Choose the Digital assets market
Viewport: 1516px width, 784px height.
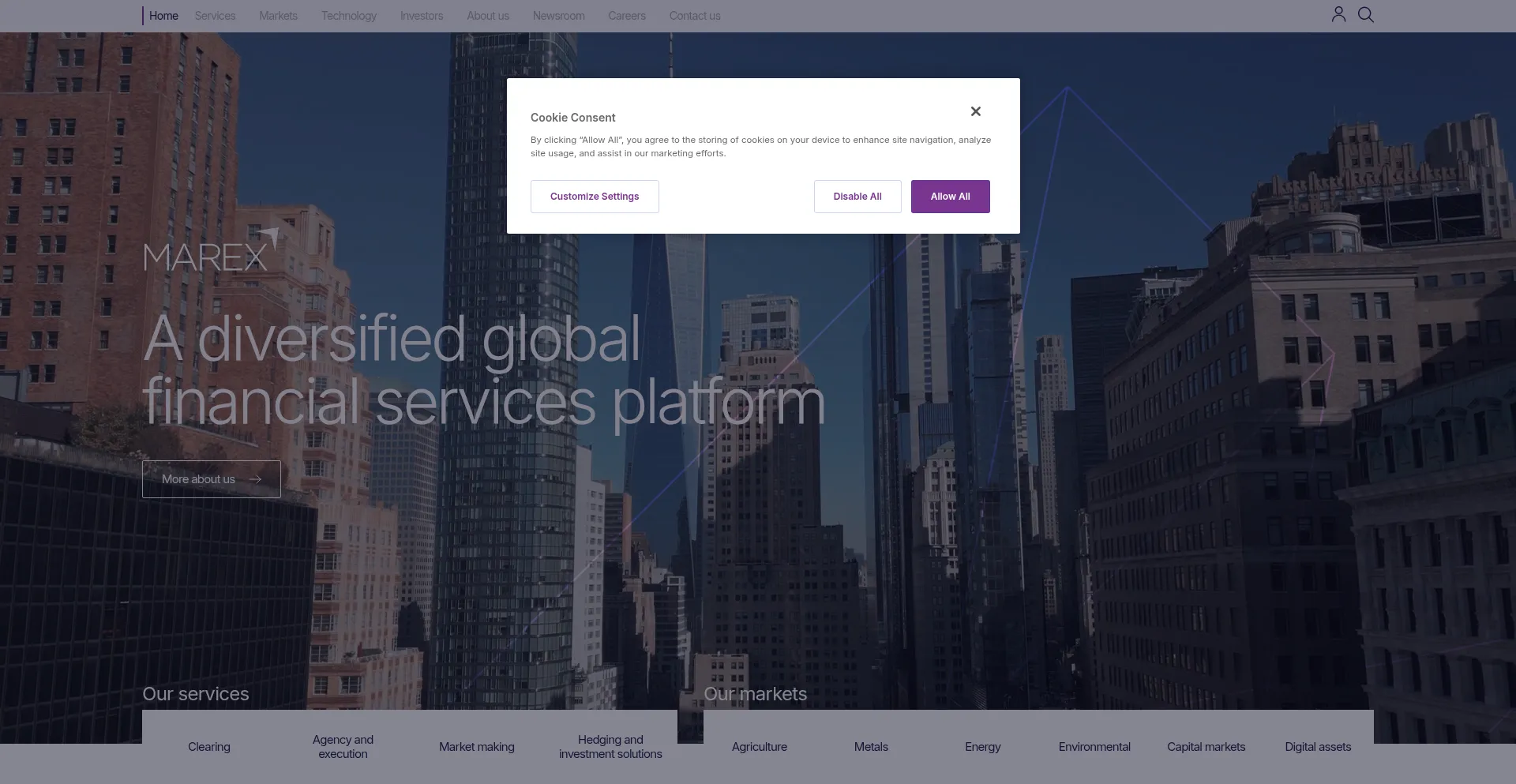[x=1318, y=747]
